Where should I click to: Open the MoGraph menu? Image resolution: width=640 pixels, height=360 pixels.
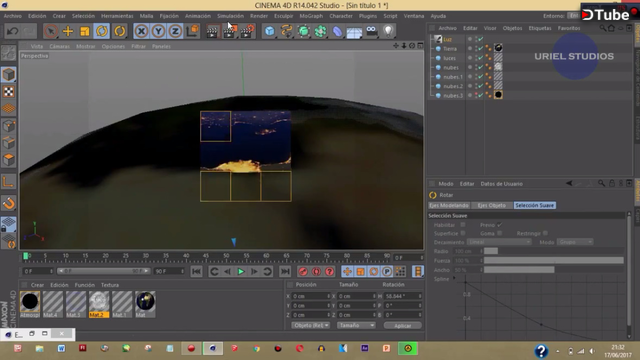(x=311, y=16)
